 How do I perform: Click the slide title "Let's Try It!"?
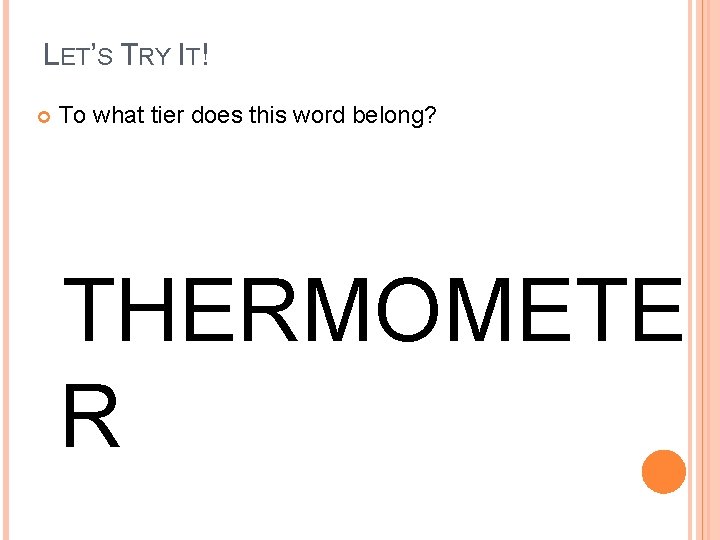[126, 55]
